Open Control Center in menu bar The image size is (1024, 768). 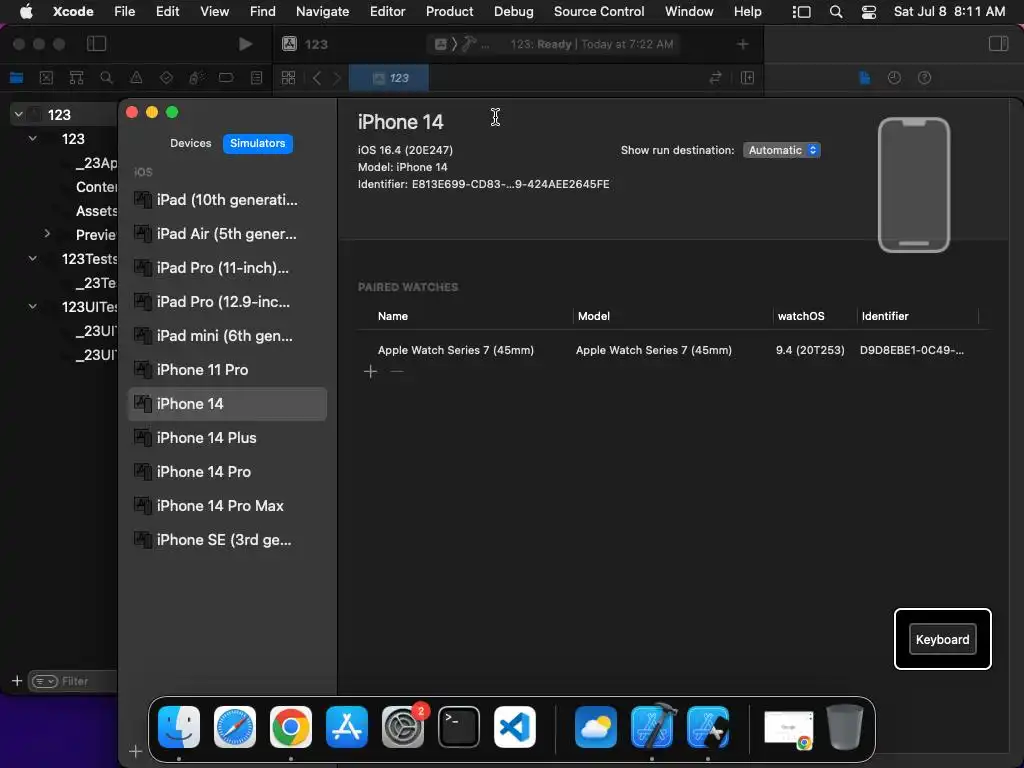pos(869,12)
